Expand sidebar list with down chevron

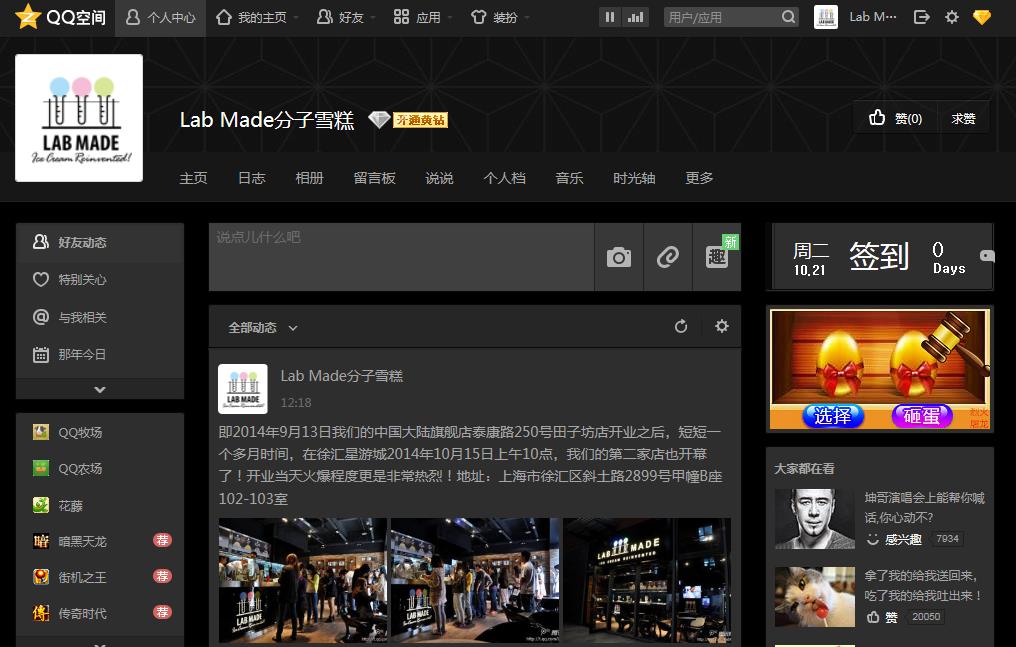click(x=100, y=389)
